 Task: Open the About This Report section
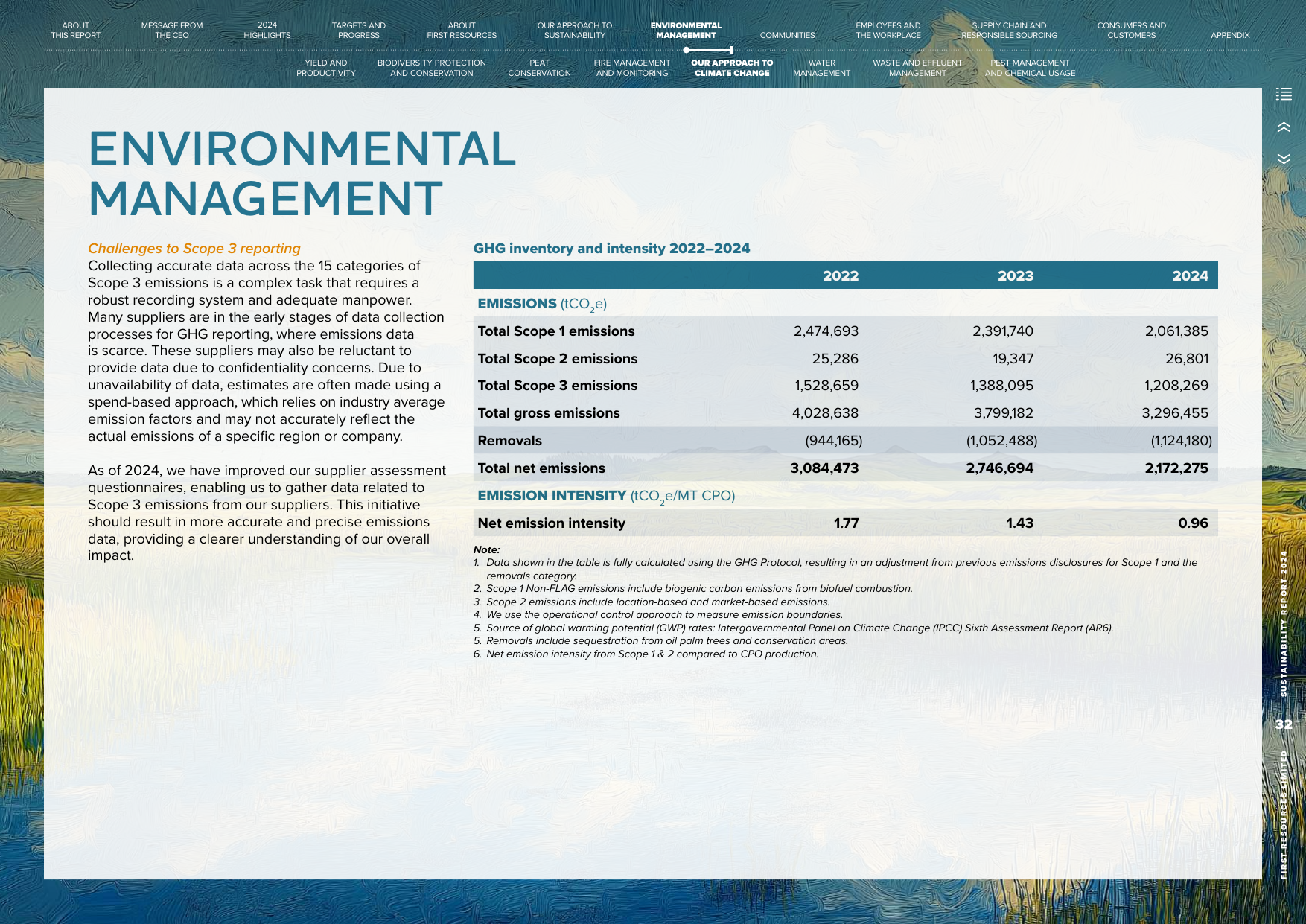(75, 31)
